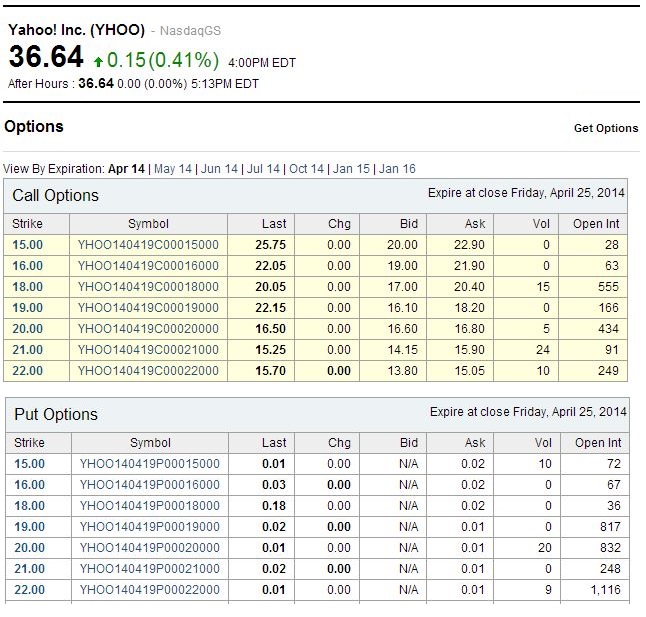Open call symbol YHOO140419C00018000
Viewport: 646px width, 617px height.
(x=148, y=287)
